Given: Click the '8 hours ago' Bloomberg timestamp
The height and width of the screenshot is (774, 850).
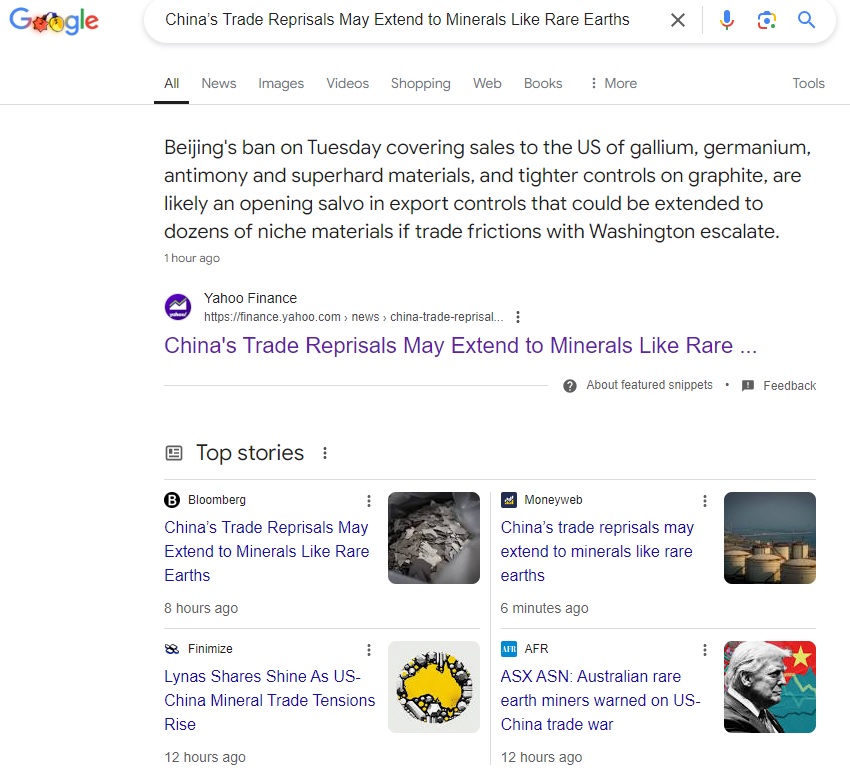Looking at the screenshot, I should pyautogui.click(x=201, y=608).
